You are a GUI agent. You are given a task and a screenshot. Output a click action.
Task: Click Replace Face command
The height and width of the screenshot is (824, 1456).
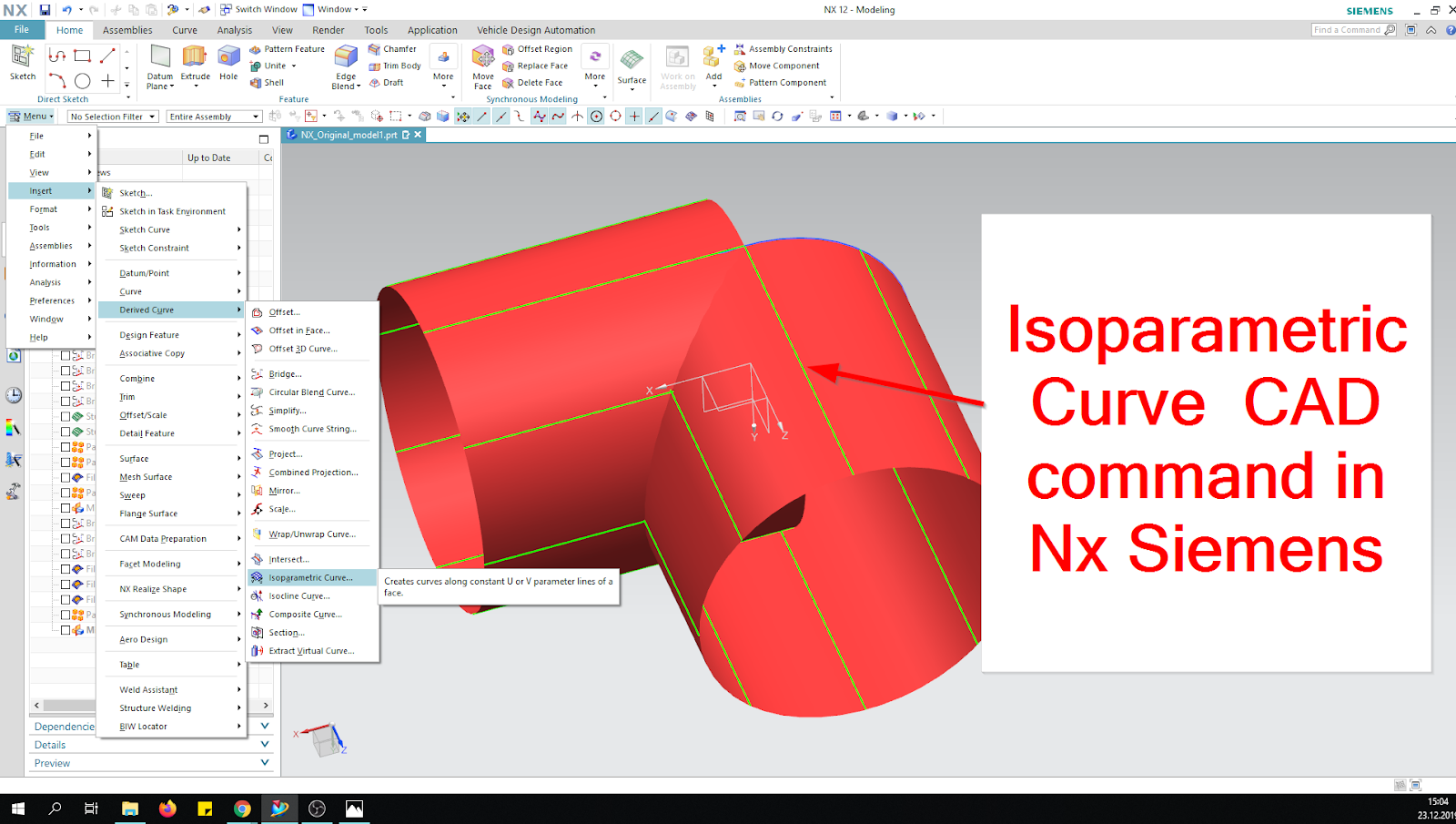(535, 66)
